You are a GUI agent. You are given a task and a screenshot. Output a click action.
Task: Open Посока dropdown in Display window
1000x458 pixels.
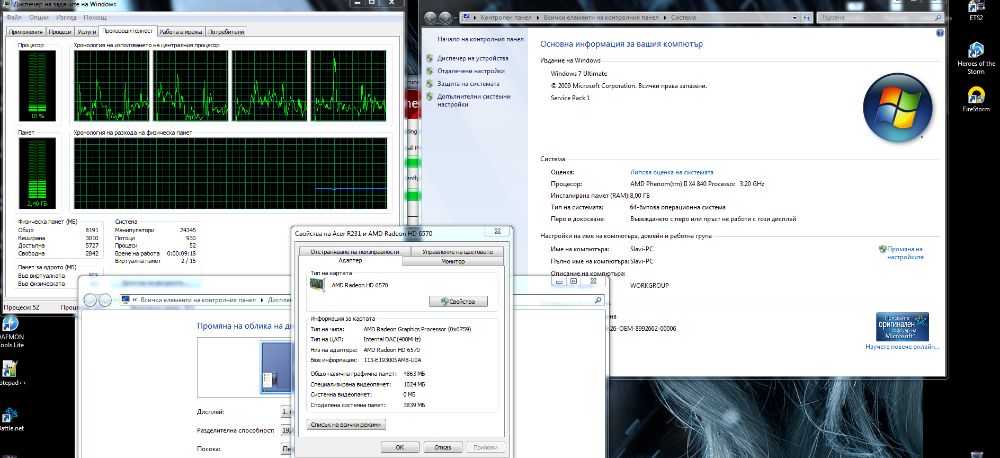point(285,449)
